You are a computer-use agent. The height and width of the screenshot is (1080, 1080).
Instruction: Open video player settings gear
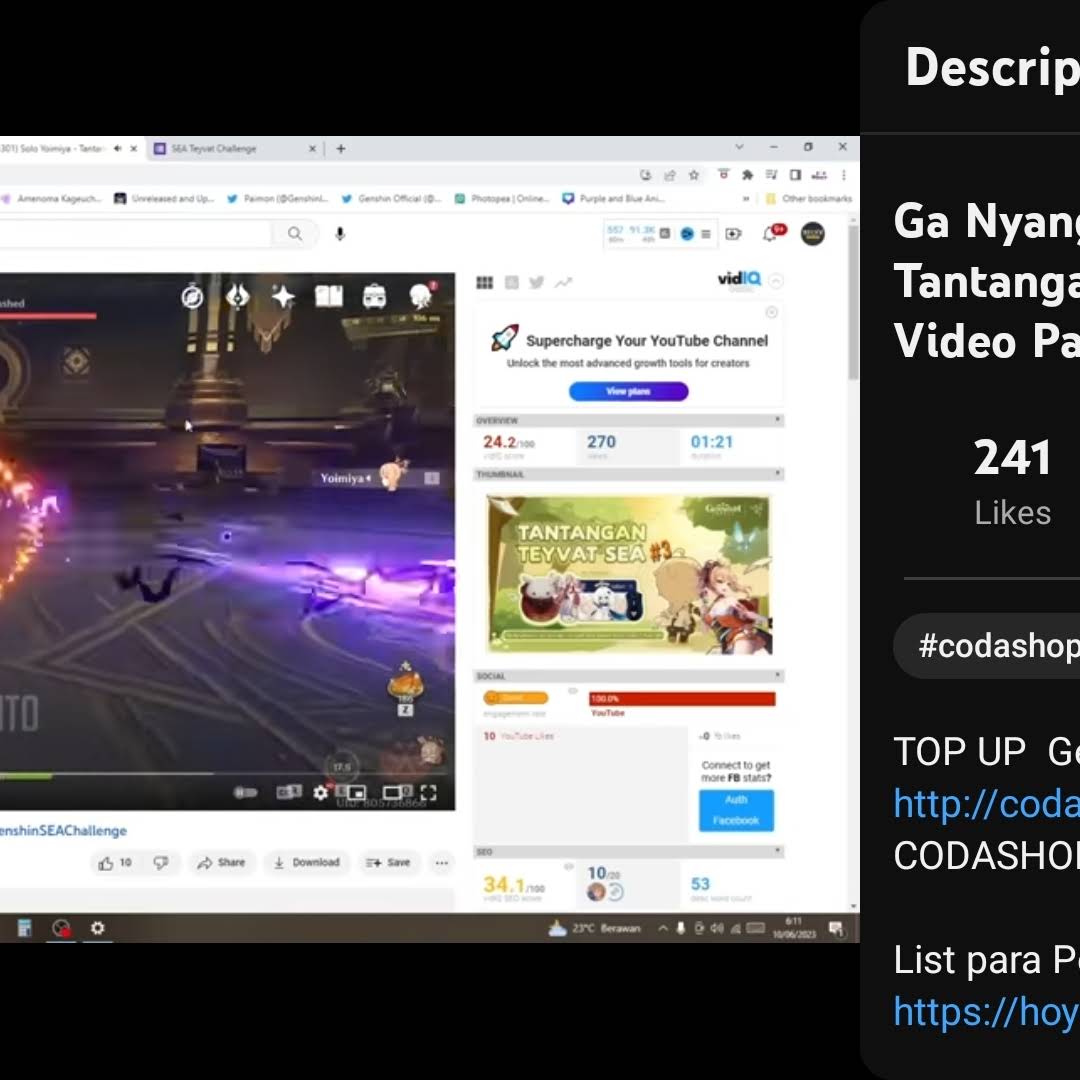pos(320,793)
